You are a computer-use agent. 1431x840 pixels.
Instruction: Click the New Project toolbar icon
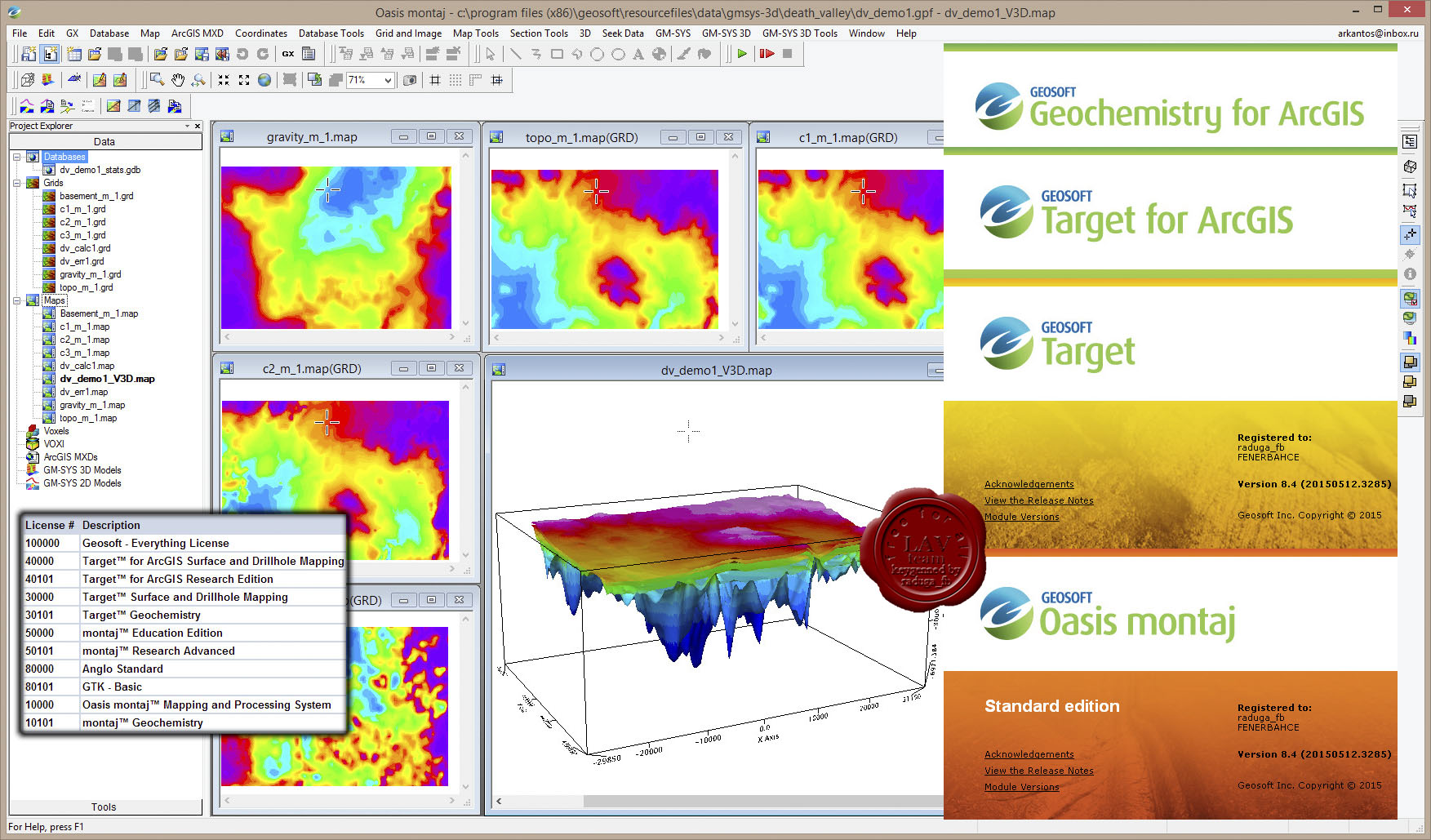coord(29,54)
